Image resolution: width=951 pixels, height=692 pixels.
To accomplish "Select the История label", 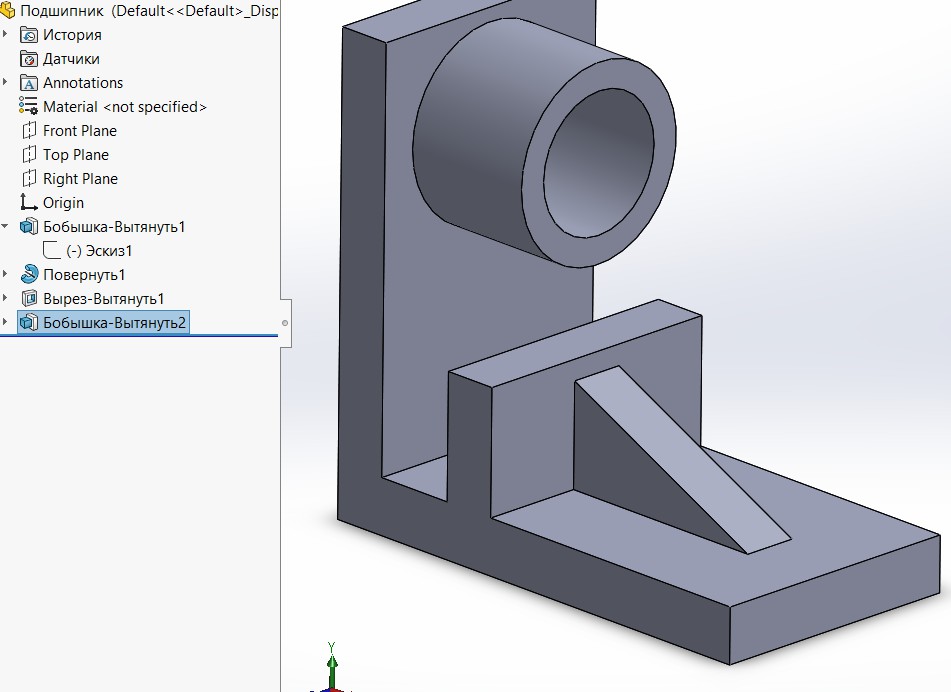I will coord(72,35).
